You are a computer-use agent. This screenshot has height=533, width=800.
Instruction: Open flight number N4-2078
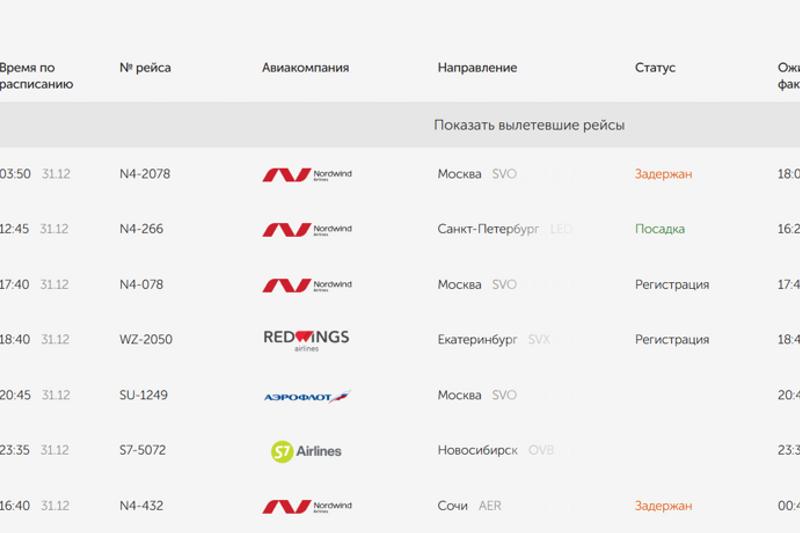click(145, 174)
